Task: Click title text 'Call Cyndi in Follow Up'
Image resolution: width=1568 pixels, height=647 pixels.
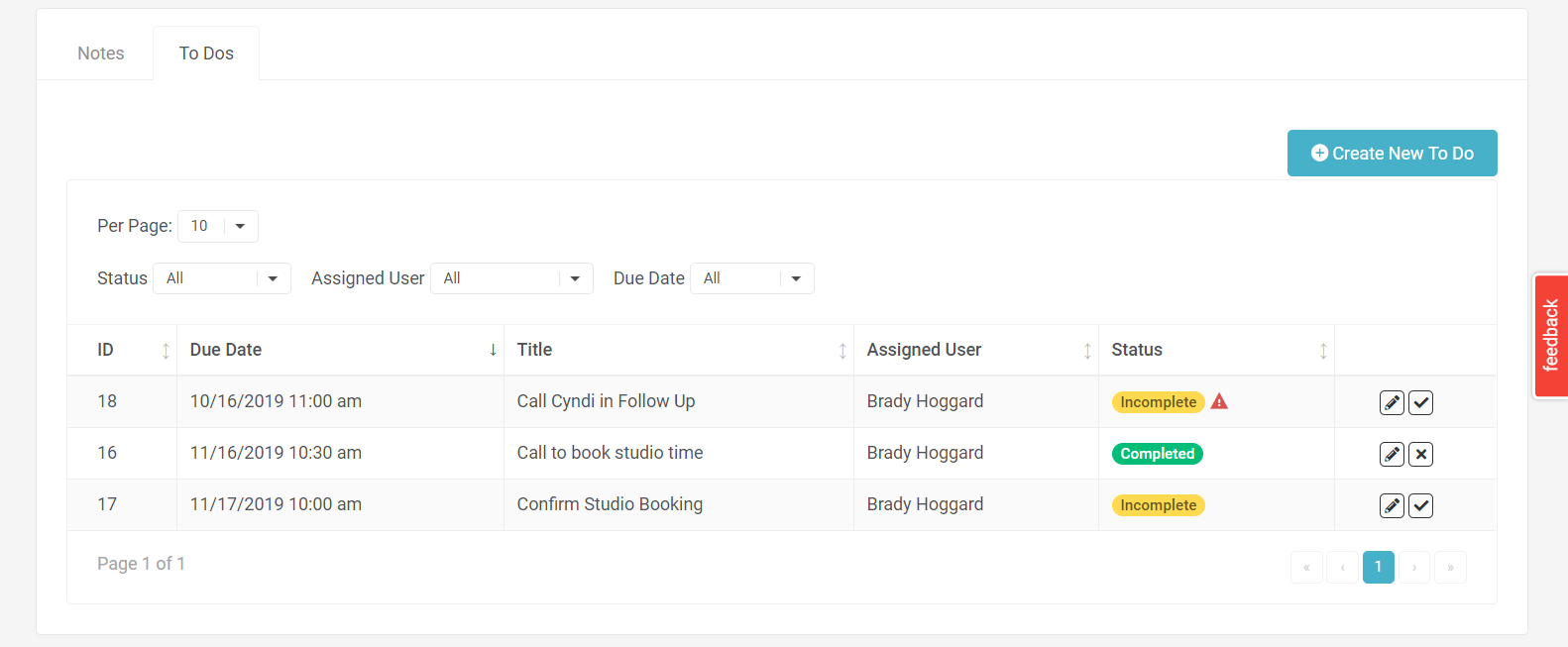Action: coord(606,401)
